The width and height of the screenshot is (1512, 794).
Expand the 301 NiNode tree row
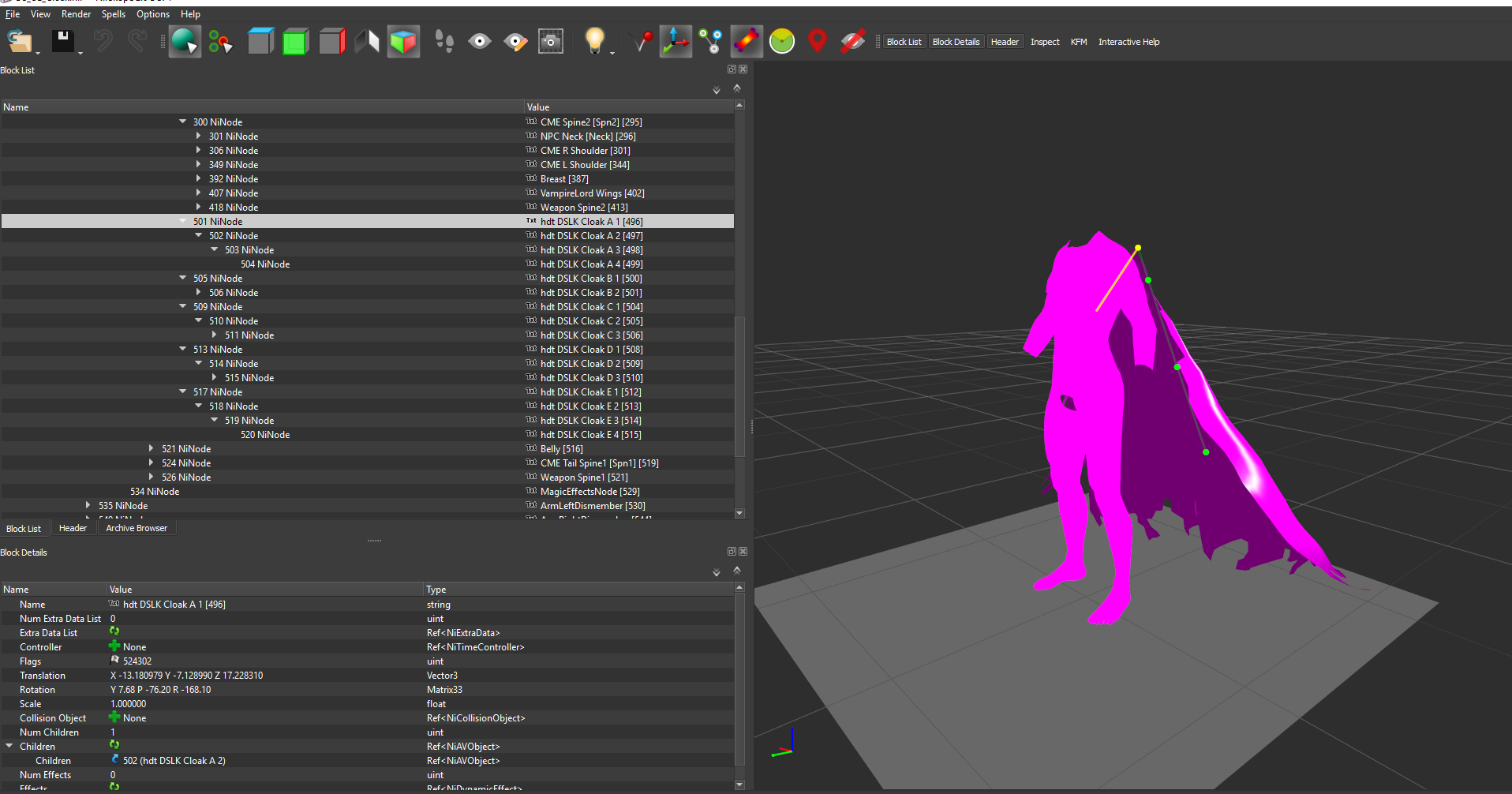pyautogui.click(x=198, y=136)
